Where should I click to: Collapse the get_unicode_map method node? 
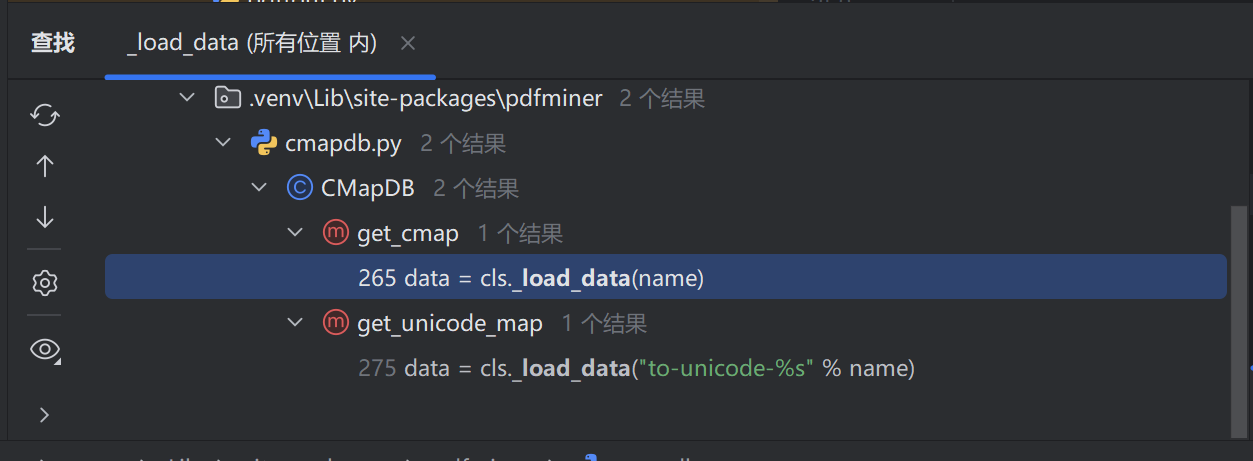tap(295, 323)
